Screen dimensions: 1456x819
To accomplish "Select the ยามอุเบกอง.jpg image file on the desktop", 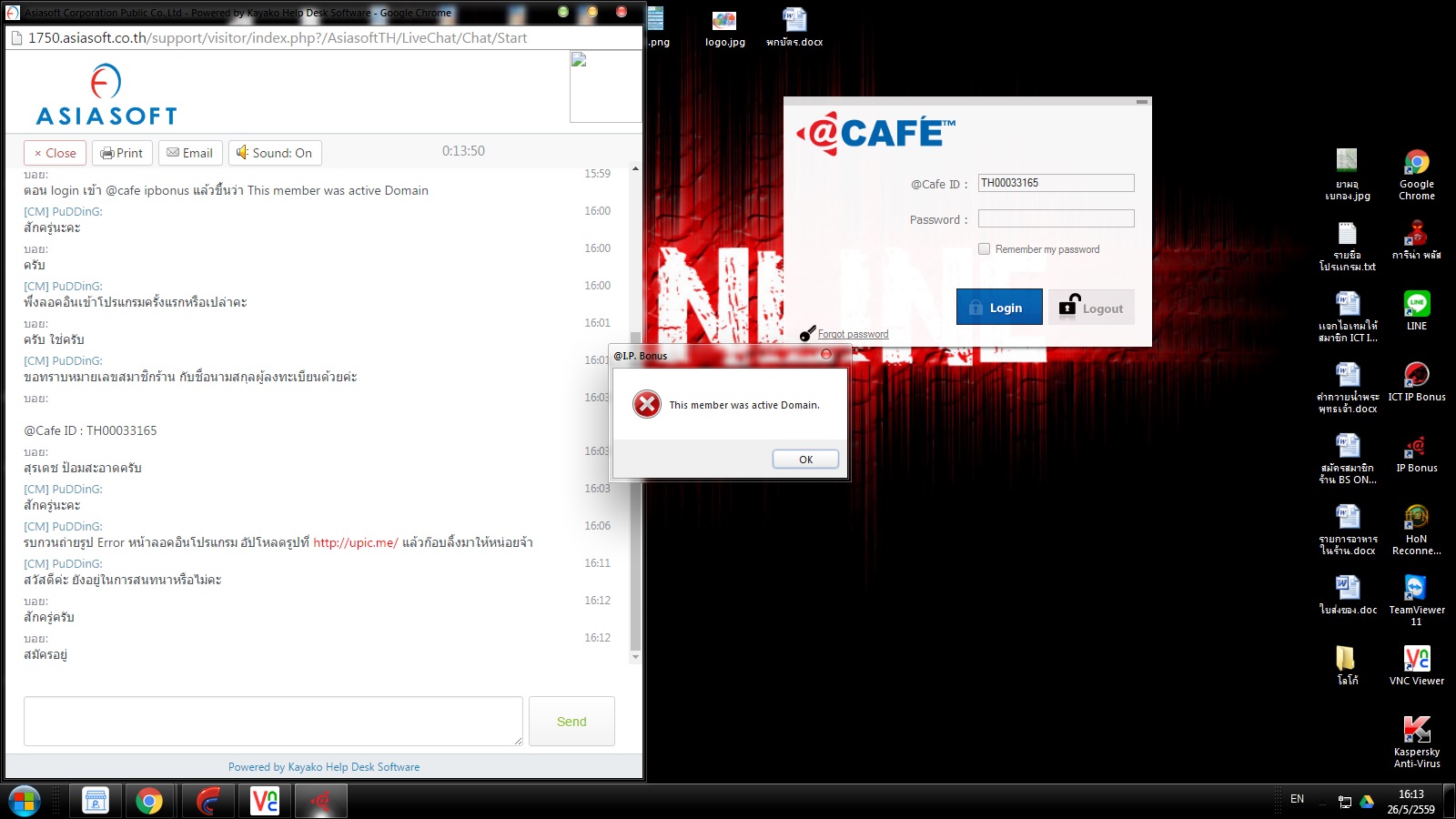I will click(x=1348, y=175).
